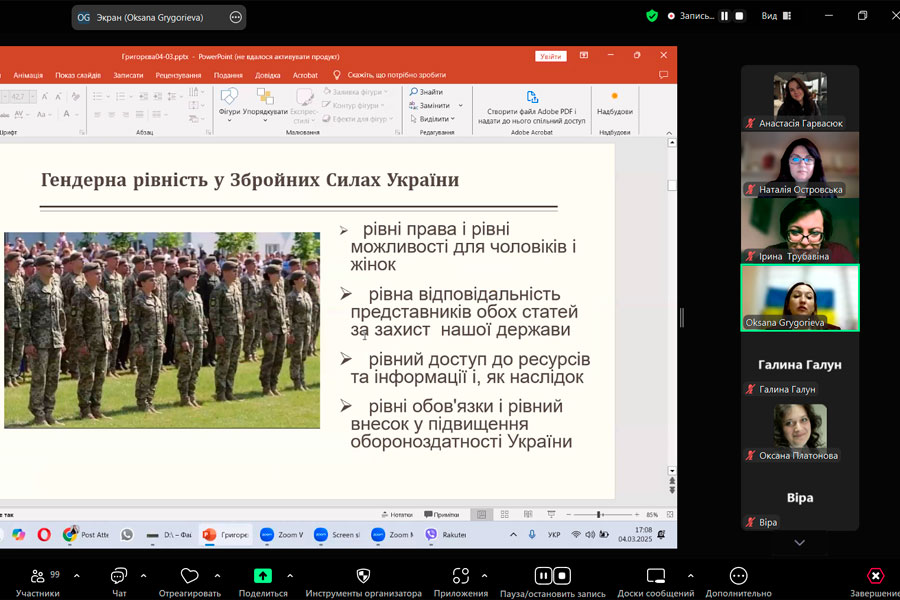Open Инструменты организатора shield icon
Screen dimensions: 900x600
[363, 577]
